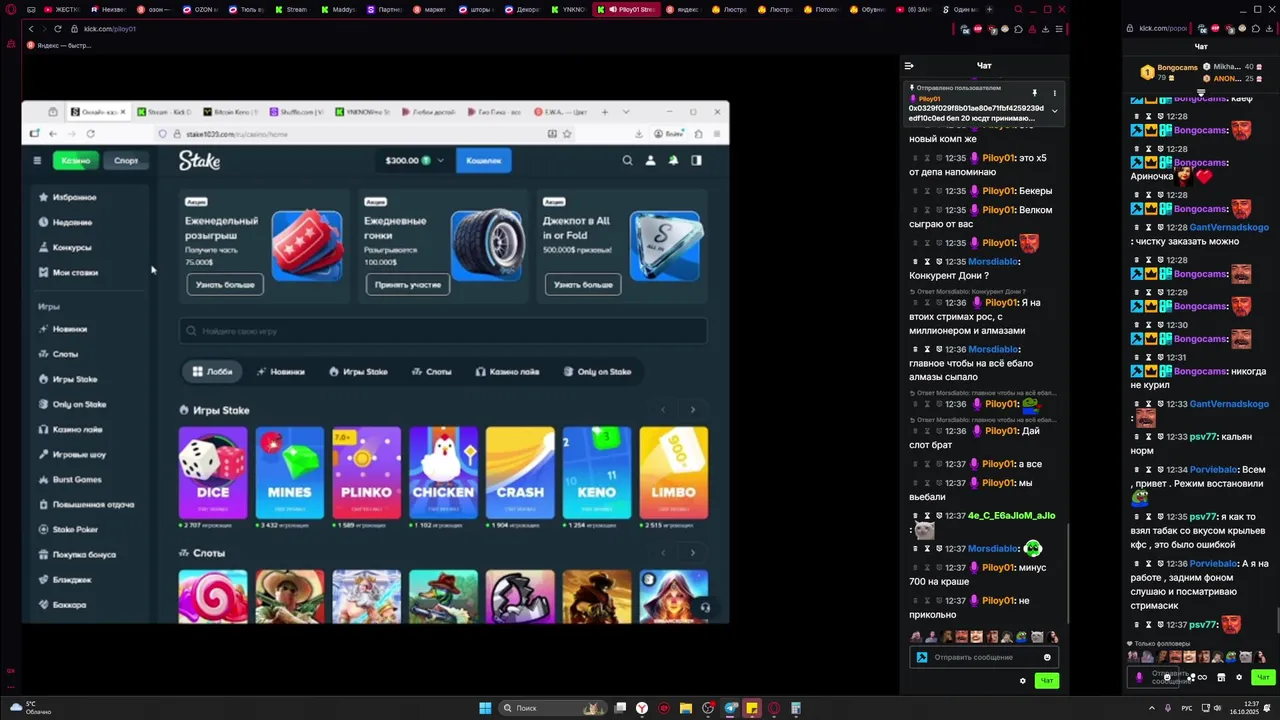
Task: Click the Войти login button in inner browser
Action: (670, 134)
